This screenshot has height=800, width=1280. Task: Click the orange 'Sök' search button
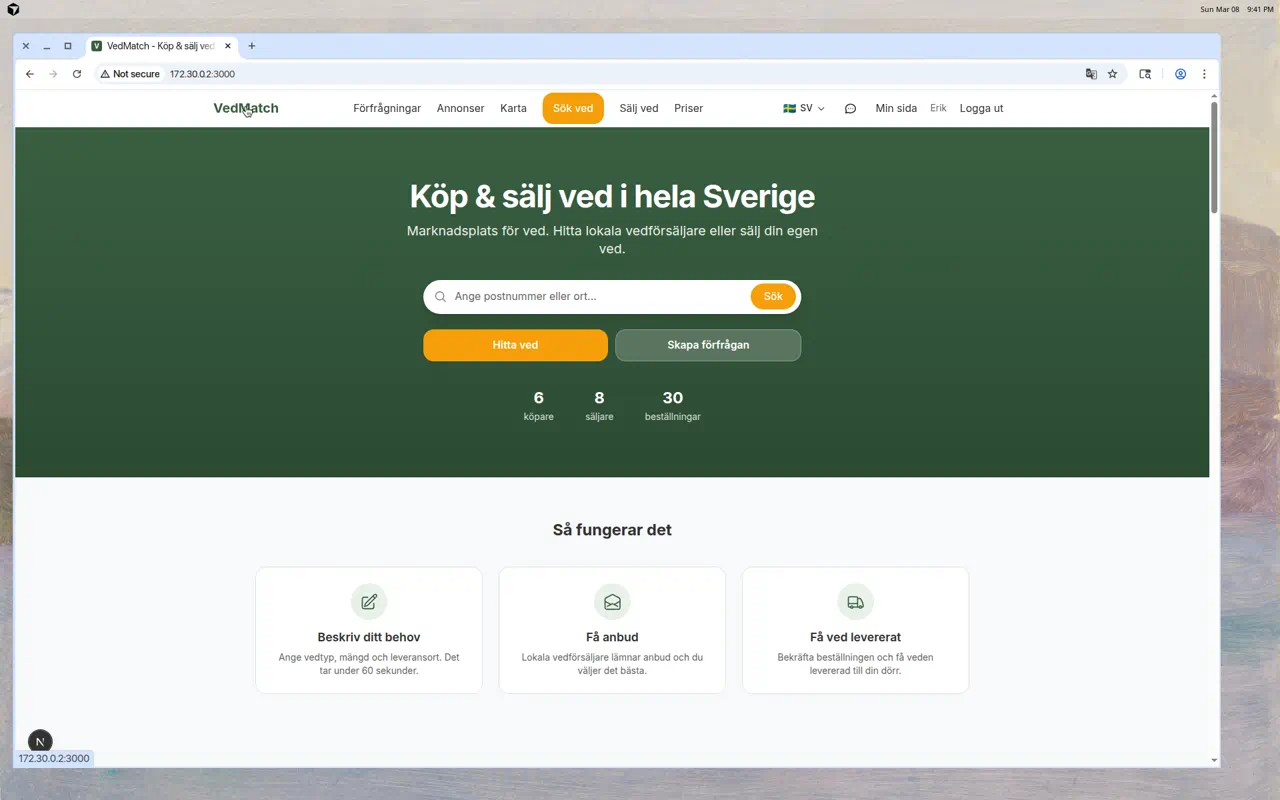coord(772,296)
